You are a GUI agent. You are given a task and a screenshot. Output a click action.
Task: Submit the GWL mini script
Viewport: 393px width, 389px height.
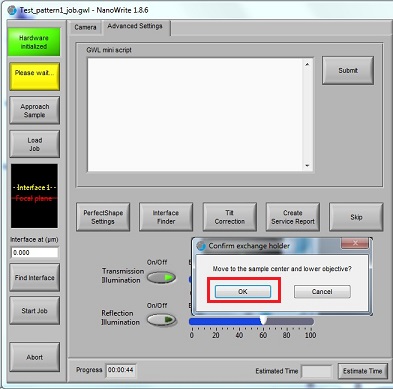(348, 70)
